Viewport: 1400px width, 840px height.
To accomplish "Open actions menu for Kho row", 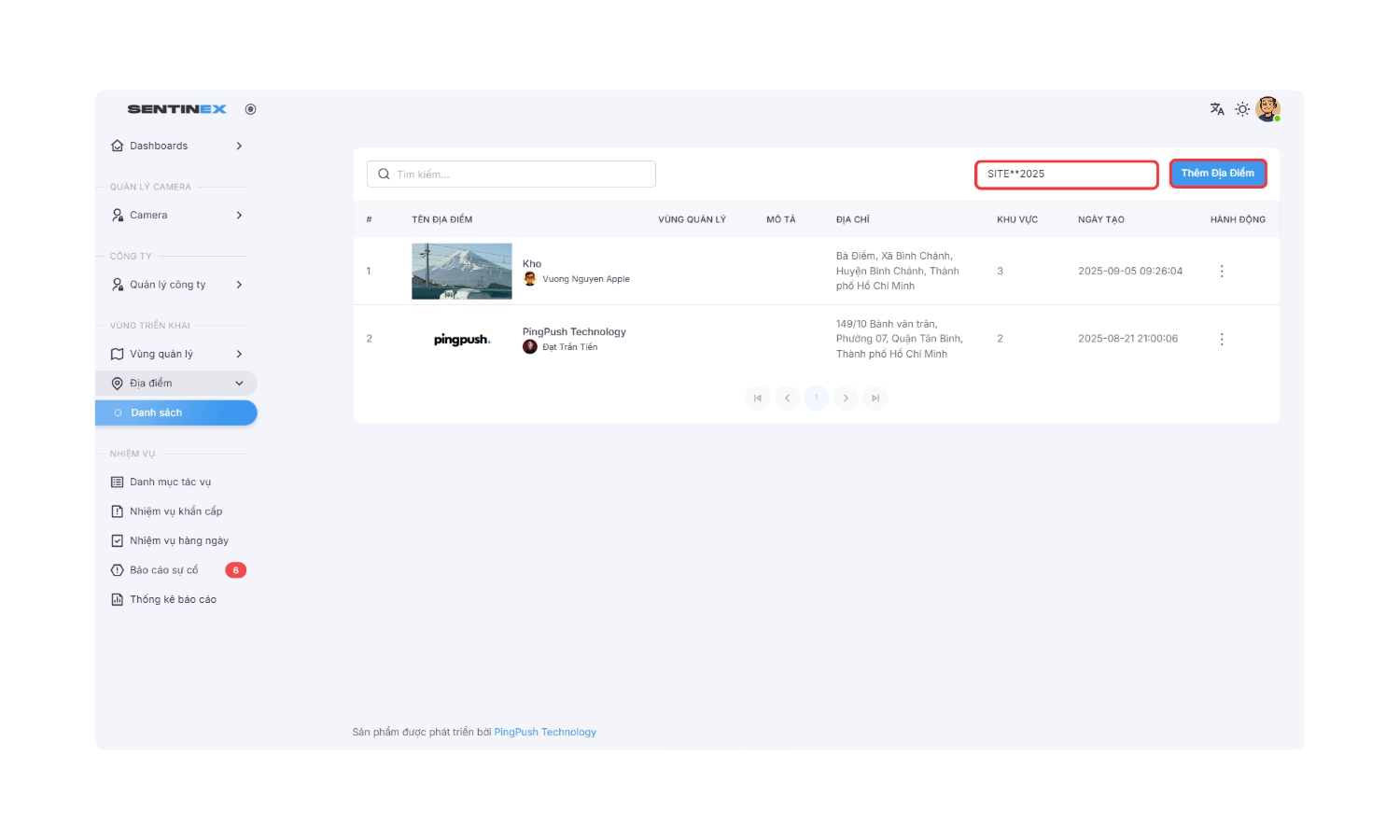I will coord(1222,272).
